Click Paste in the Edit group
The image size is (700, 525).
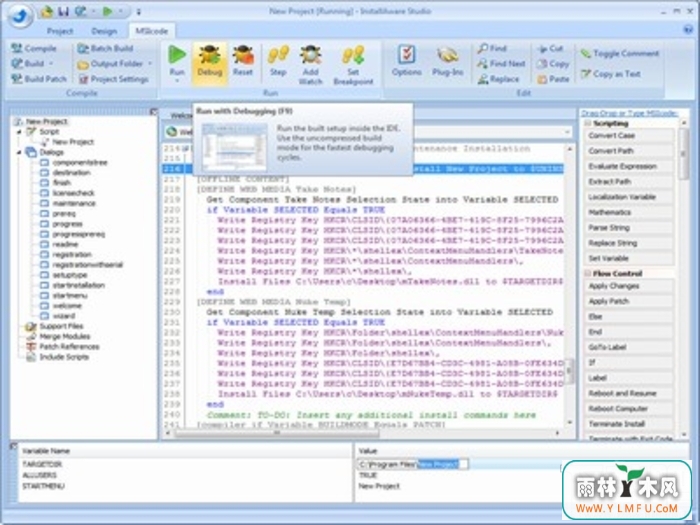click(x=553, y=79)
